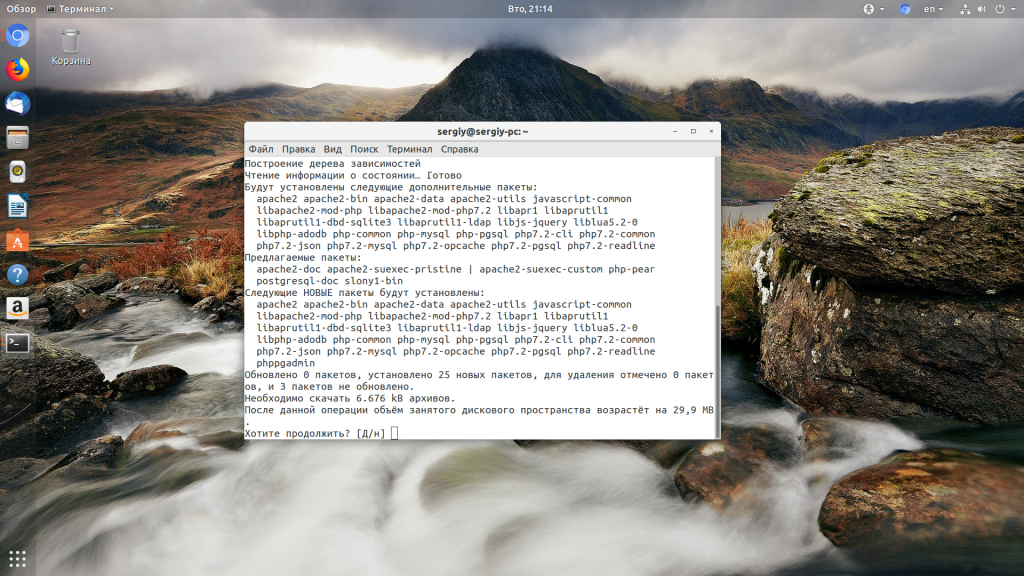The image size is (1024, 576).
Task: Open the Поиск menu in the terminal
Action: [x=364, y=149]
